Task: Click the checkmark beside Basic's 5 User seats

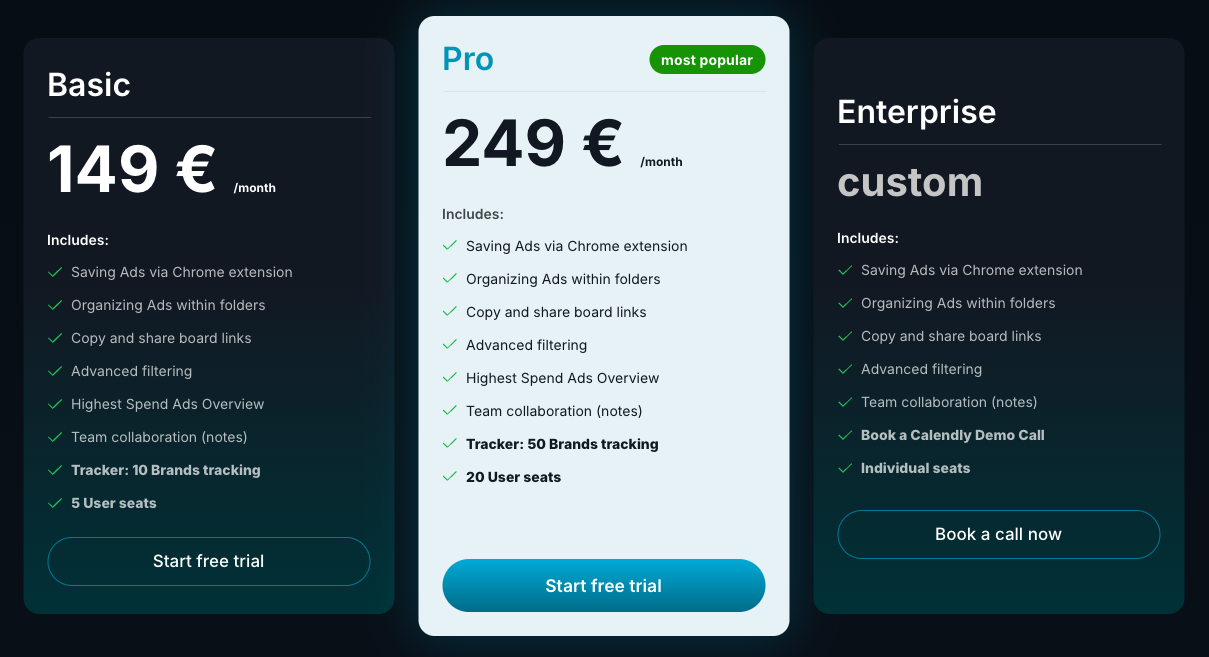Action: [54, 503]
